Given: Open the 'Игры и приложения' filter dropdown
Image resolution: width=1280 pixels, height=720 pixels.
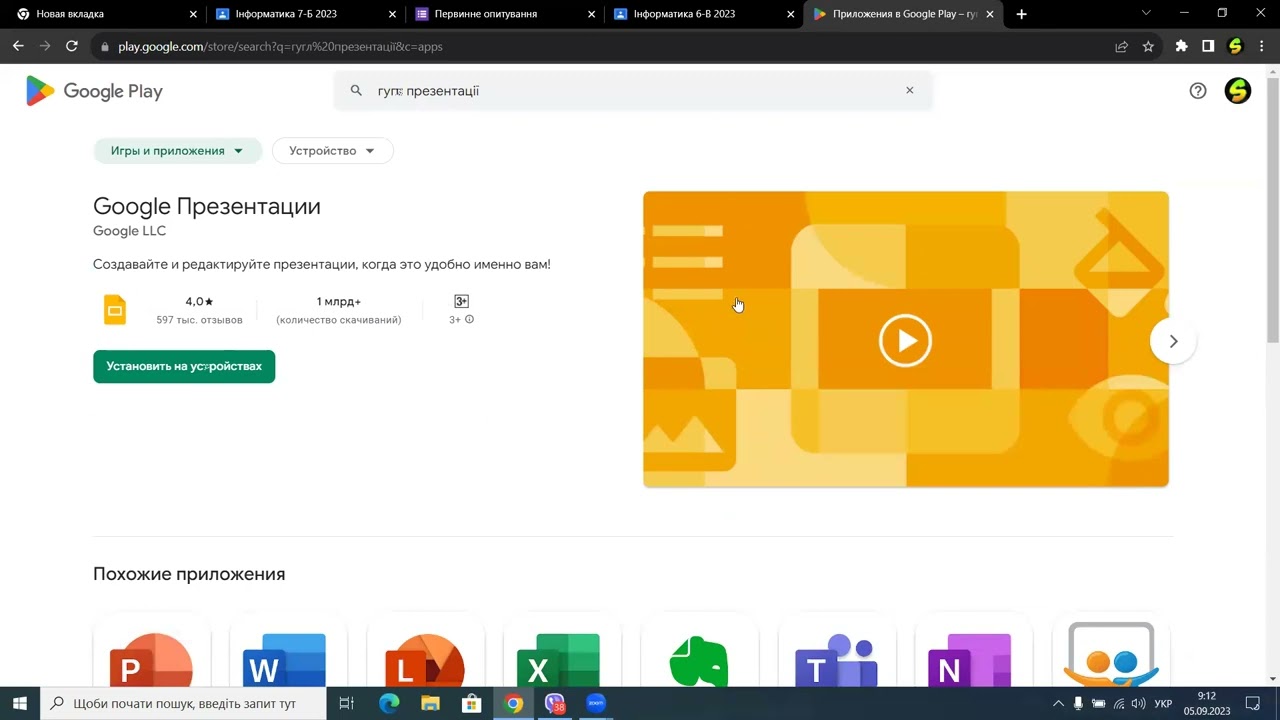Looking at the screenshot, I should [178, 151].
